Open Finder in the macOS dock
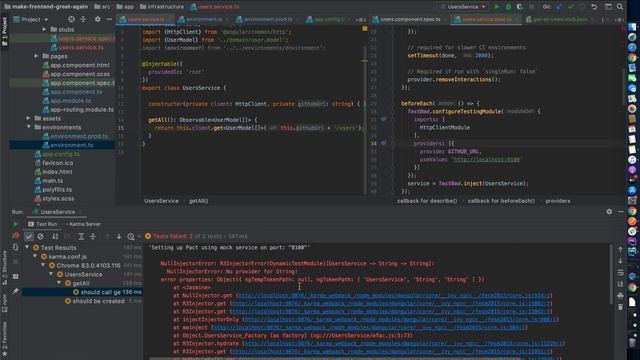This screenshot has height=360, width=640. (x=632, y=27)
